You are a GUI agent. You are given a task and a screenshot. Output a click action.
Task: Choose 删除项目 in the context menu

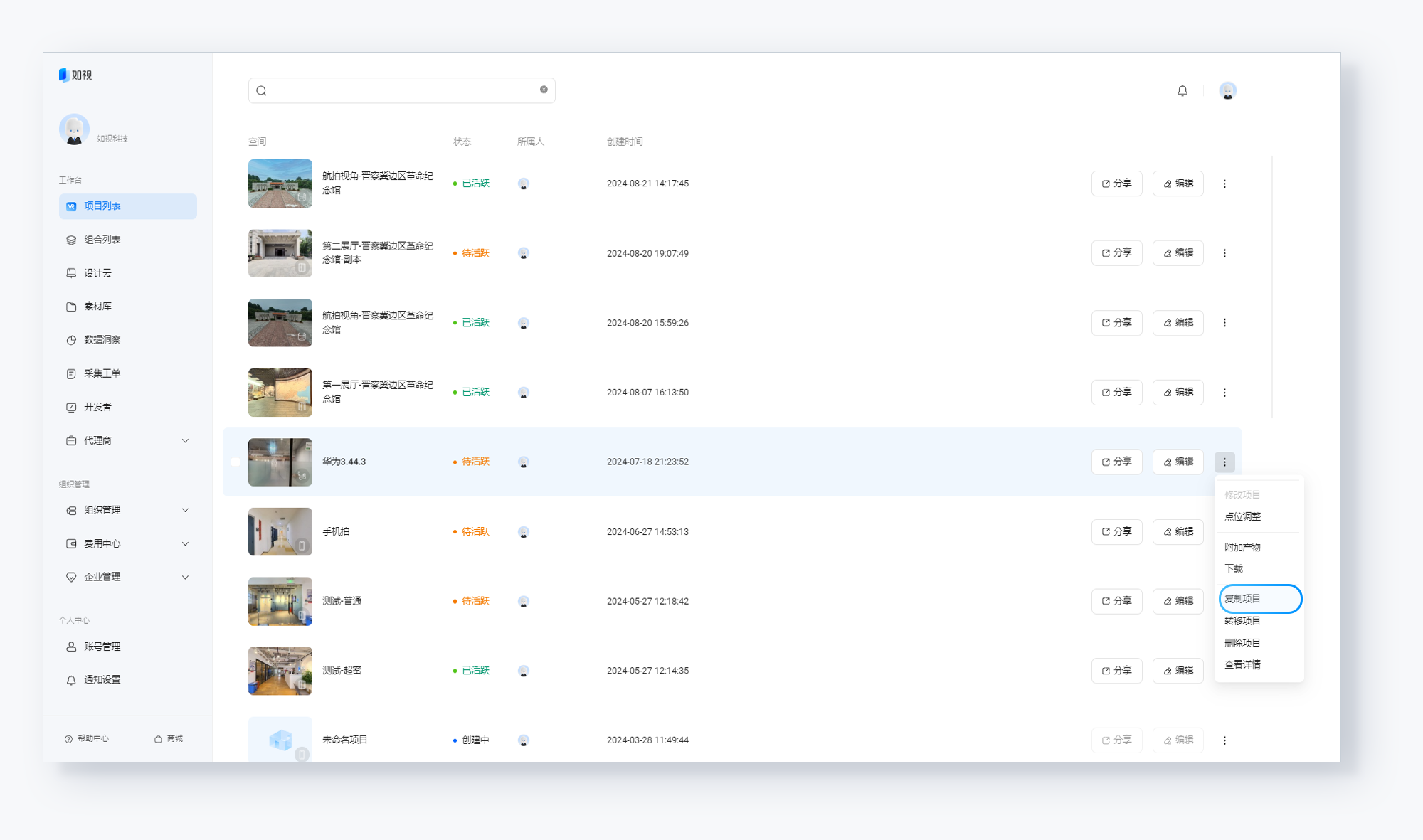[x=1242, y=643]
